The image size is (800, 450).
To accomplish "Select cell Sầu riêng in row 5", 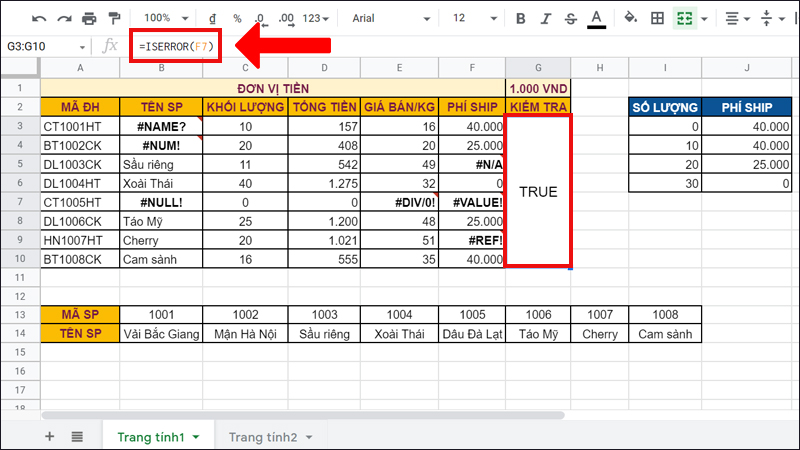I will click(161, 164).
